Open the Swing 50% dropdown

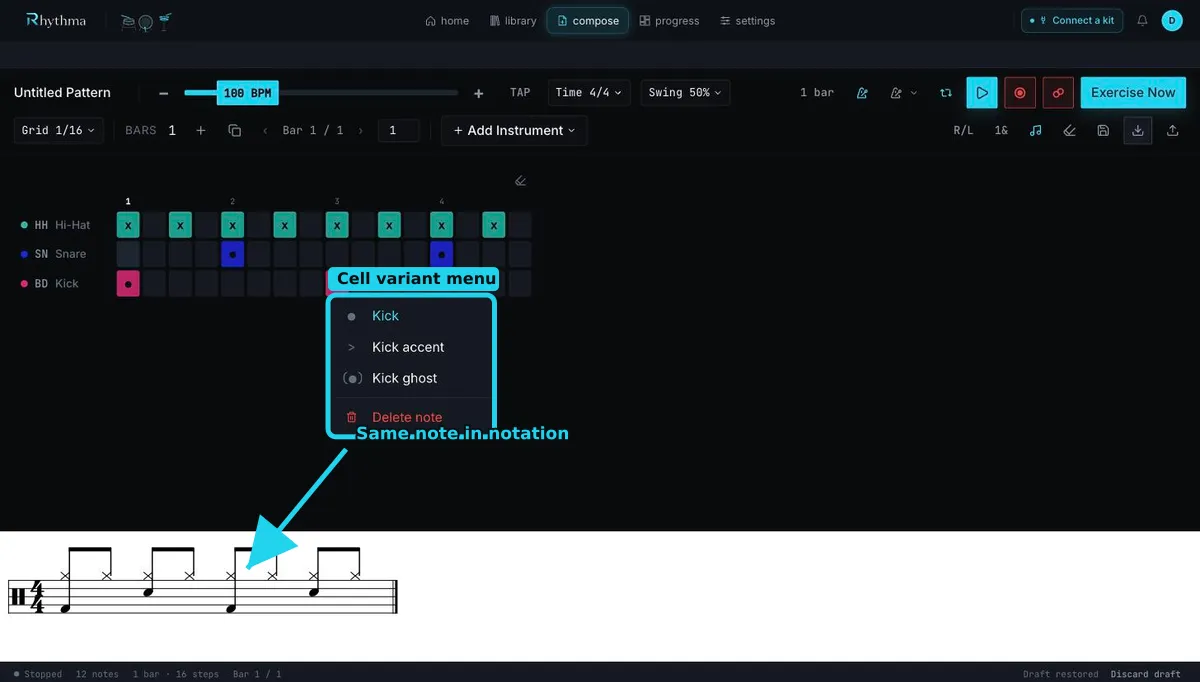[x=685, y=93]
